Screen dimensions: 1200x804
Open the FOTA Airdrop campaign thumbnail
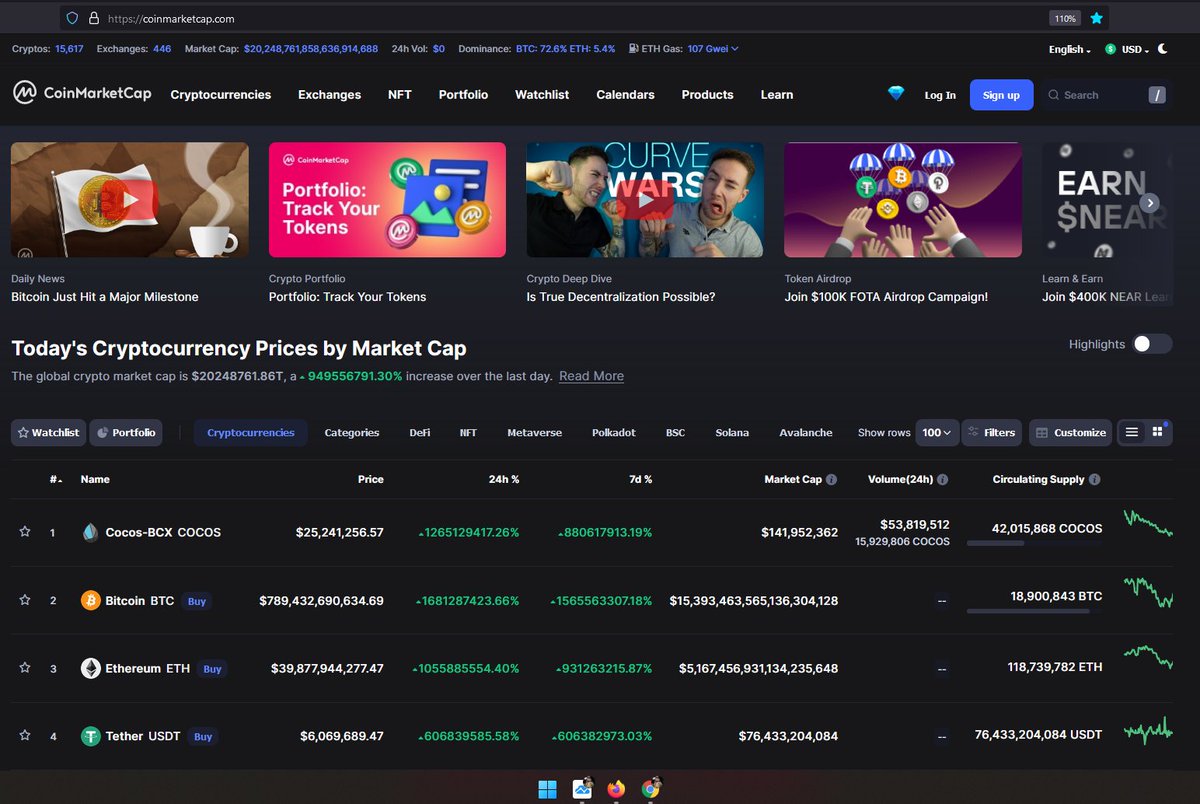[x=903, y=199]
